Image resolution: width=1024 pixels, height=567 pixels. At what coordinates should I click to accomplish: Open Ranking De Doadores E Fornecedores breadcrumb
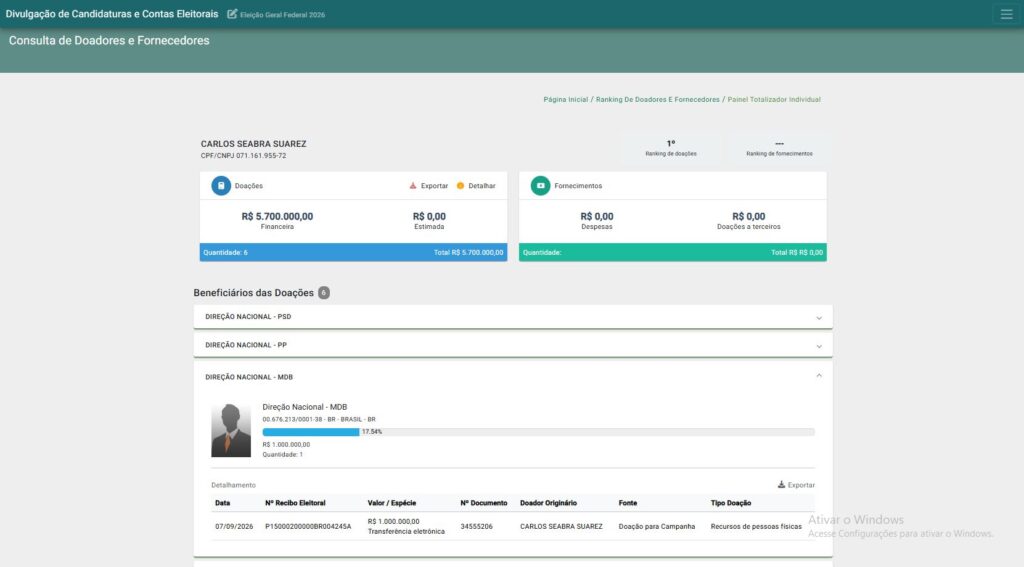tap(657, 100)
